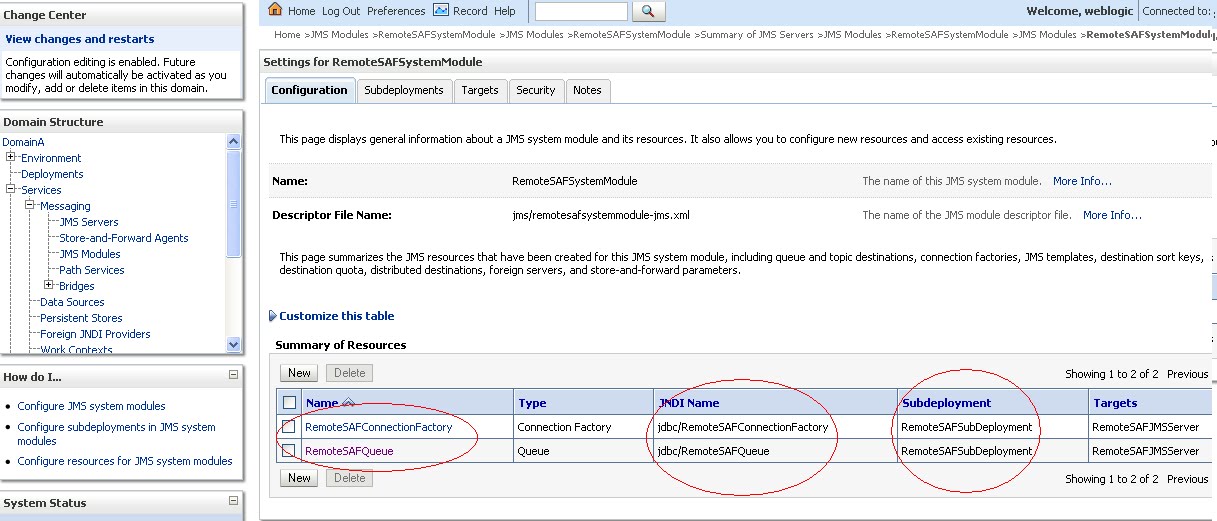Click the Record icon in toolbar
The width and height of the screenshot is (1217, 521).
pos(442,10)
